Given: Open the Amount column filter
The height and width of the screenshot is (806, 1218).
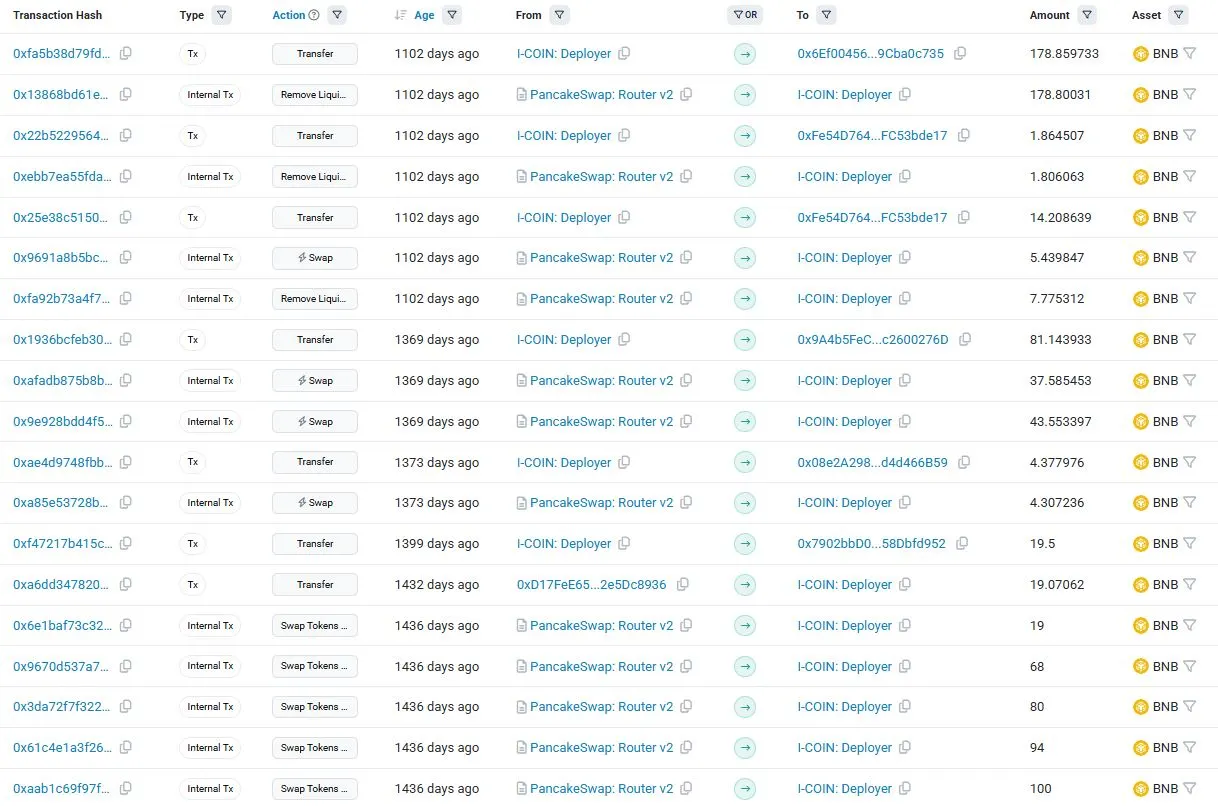Looking at the screenshot, I should (x=1087, y=16).
